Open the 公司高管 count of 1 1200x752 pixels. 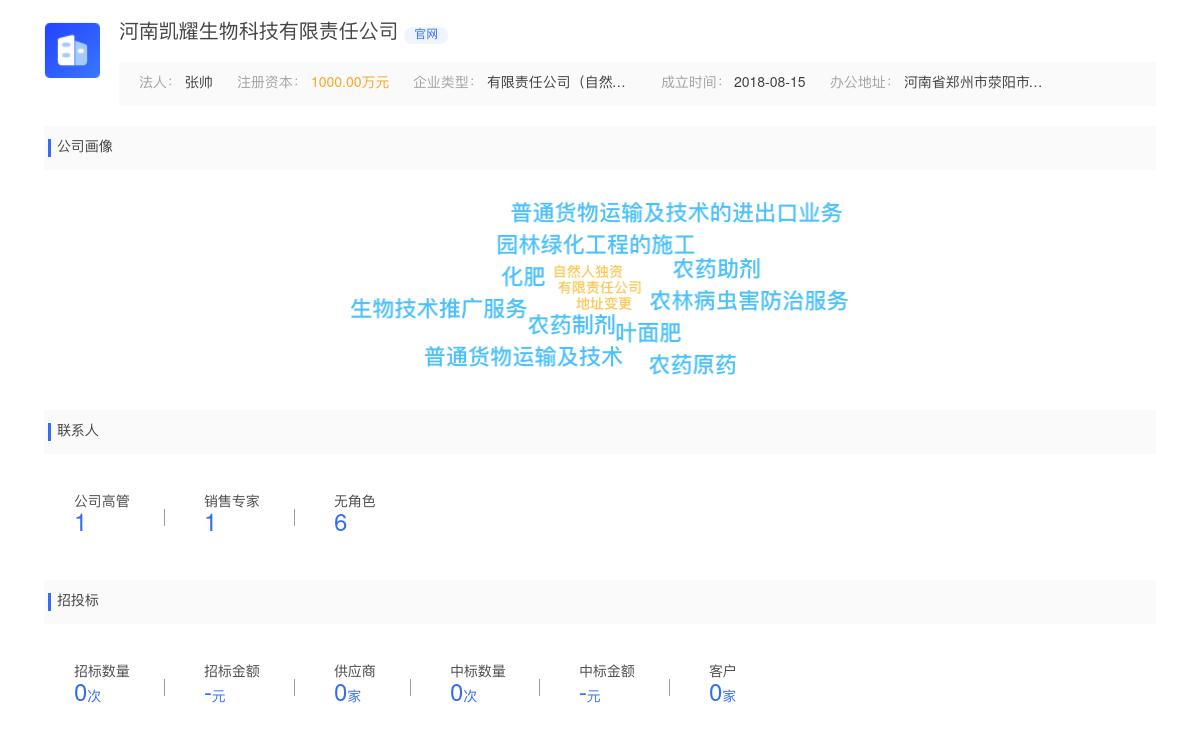(x=80, y=523)
